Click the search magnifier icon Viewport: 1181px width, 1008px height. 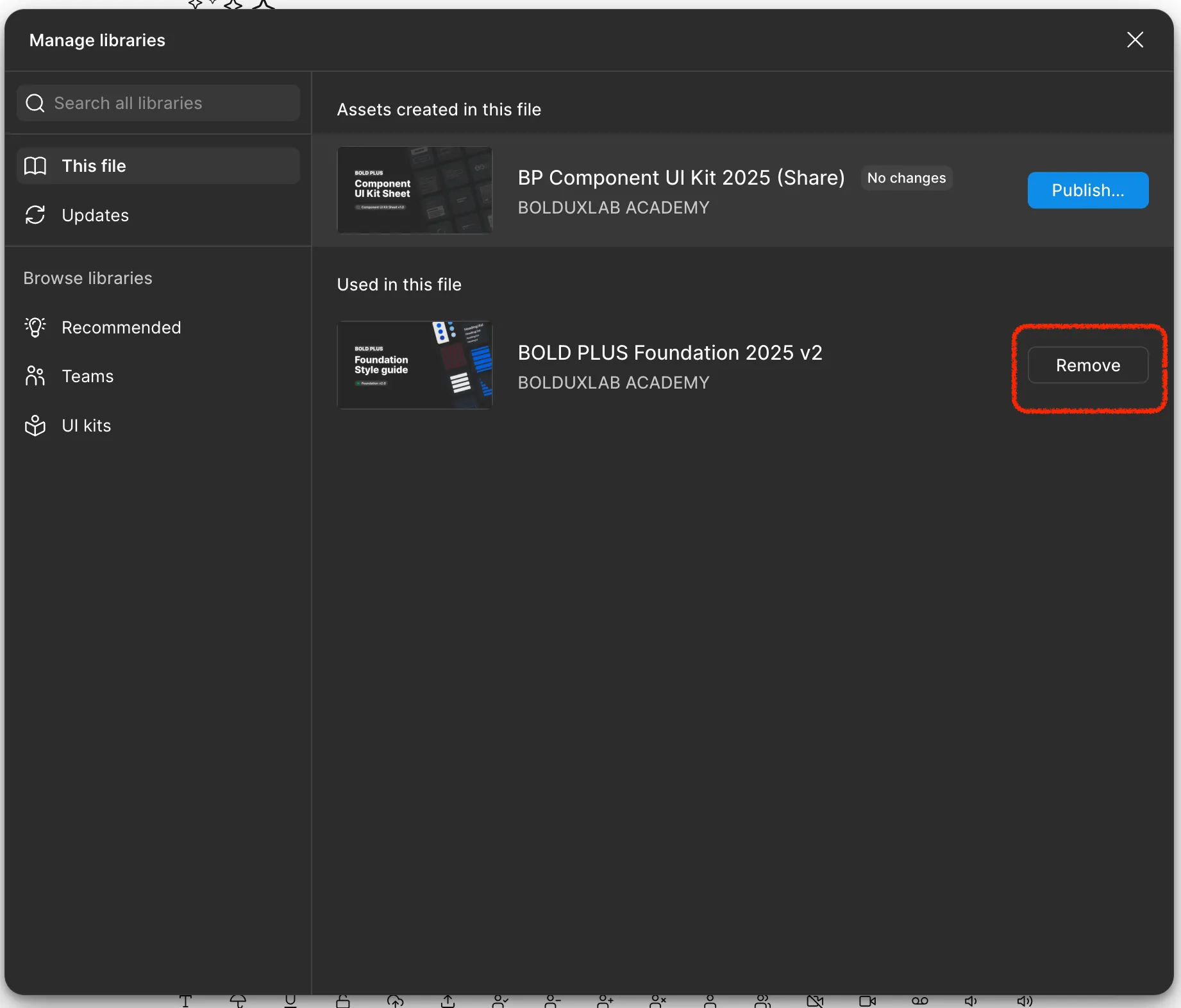[35, 103]
